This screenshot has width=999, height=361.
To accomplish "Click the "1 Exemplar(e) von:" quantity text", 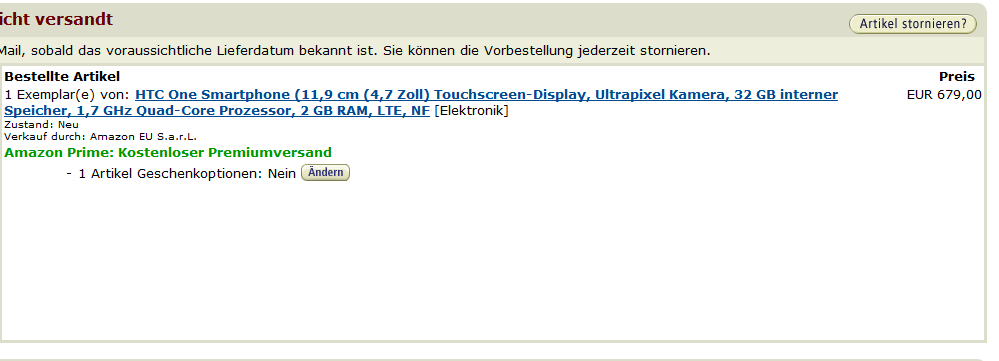I will tap(68, 95).
